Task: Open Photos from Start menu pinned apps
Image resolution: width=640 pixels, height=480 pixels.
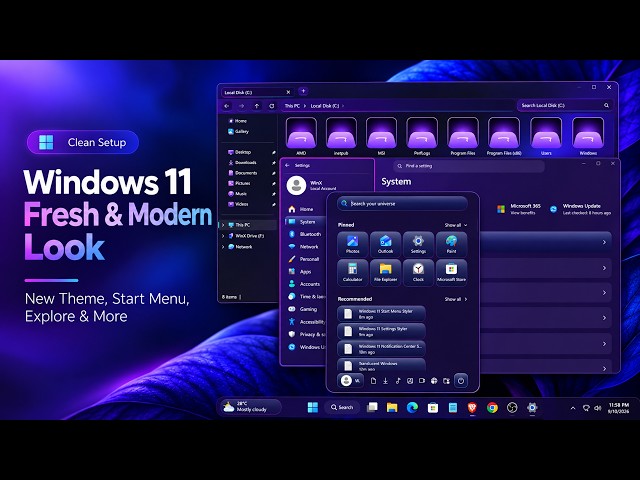Action: point(353,244)
